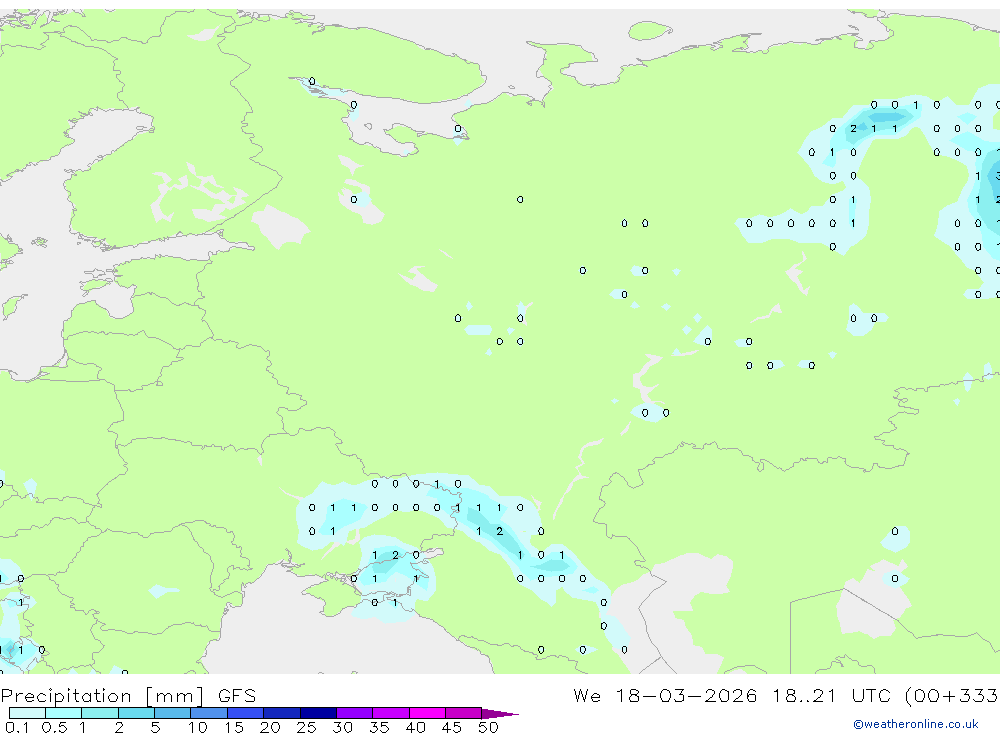Click the 40–45 mm magenta legend swatch
Screen dimensions: 1000x733
(x=427, y=713)
